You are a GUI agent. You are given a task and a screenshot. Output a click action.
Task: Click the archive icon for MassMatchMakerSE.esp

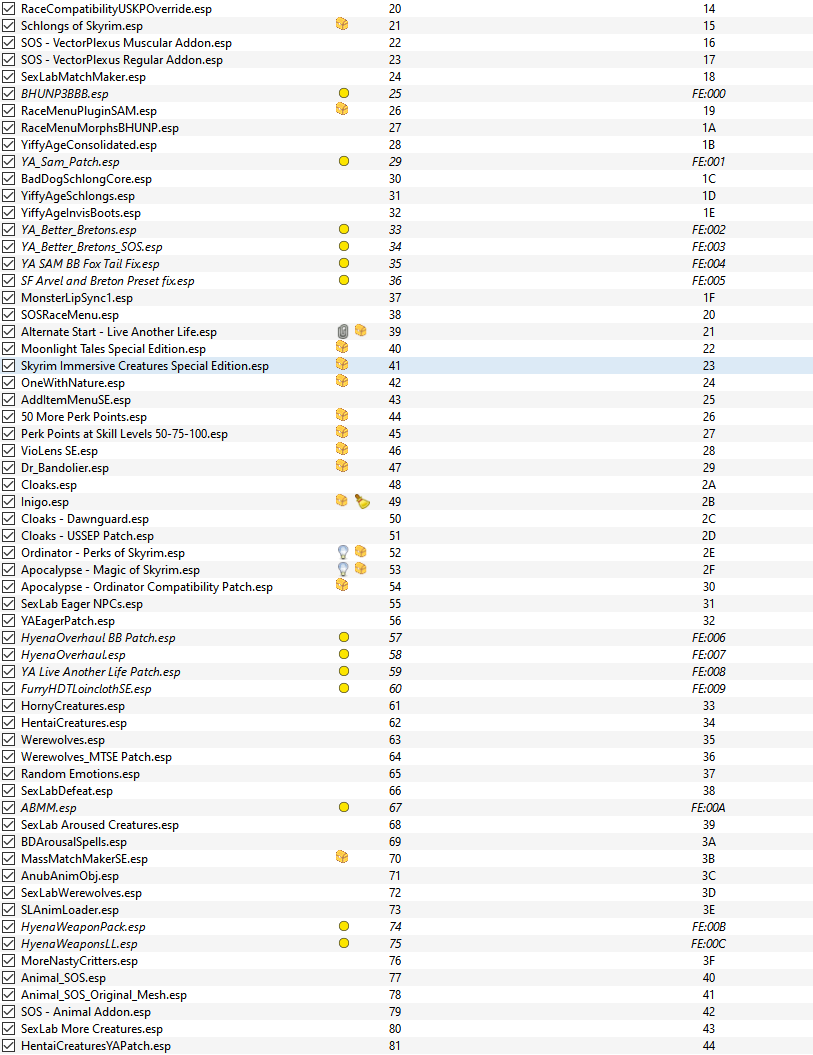pos(342,857)
